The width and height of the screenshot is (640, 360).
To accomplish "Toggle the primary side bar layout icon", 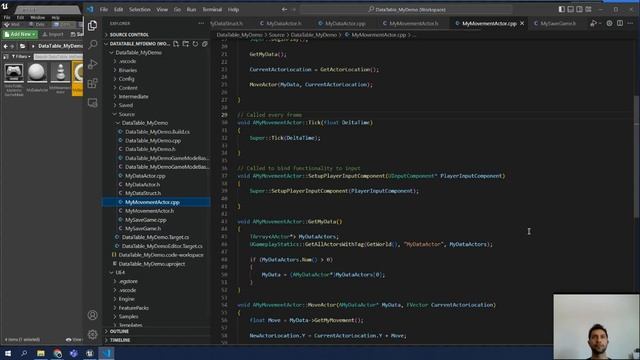I will 562,9.
